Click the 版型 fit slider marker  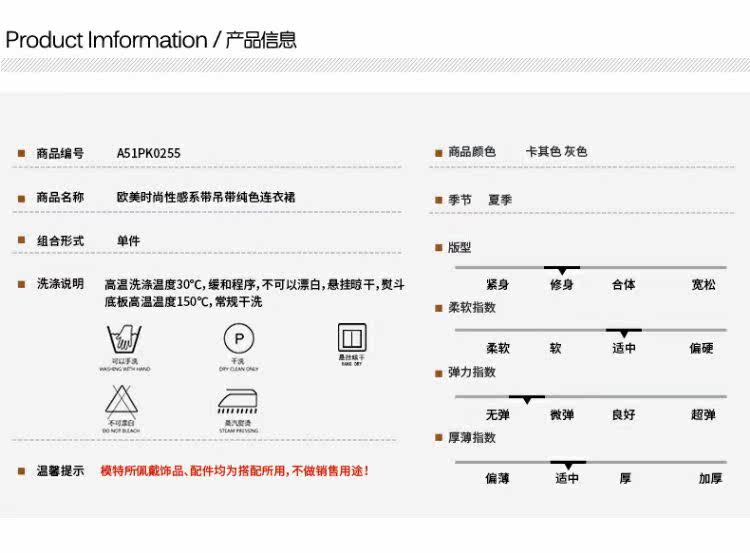click(x=562, y=270)
